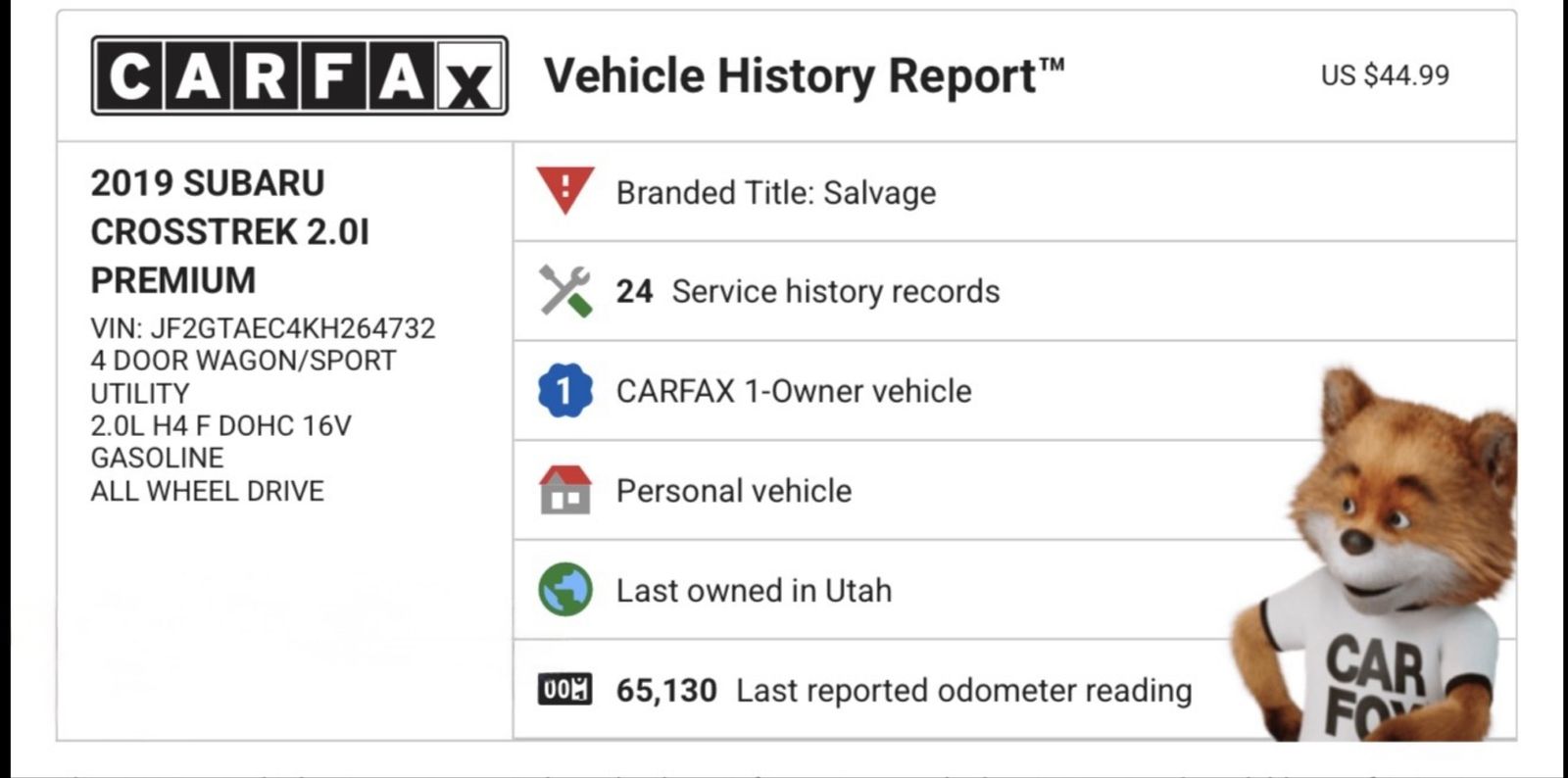Click the blue 1-Owner badge icon
The width and height of the screenshot is (1568, 778).
point(565,391)
